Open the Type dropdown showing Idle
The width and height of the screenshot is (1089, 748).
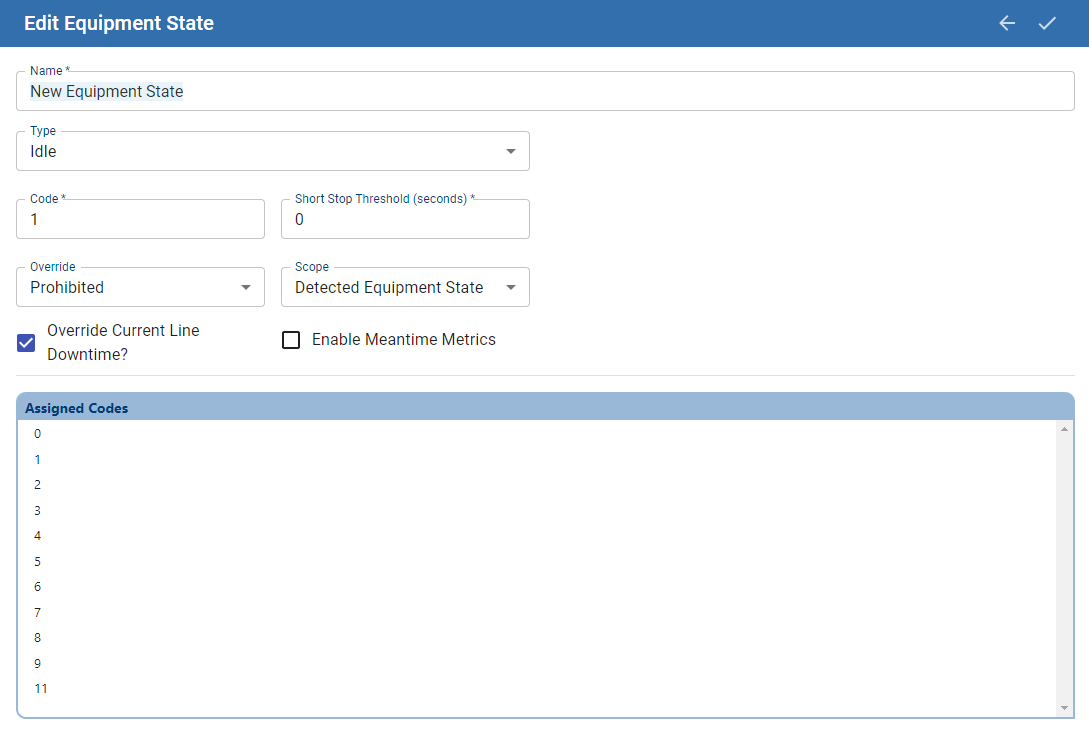(272, 152)
